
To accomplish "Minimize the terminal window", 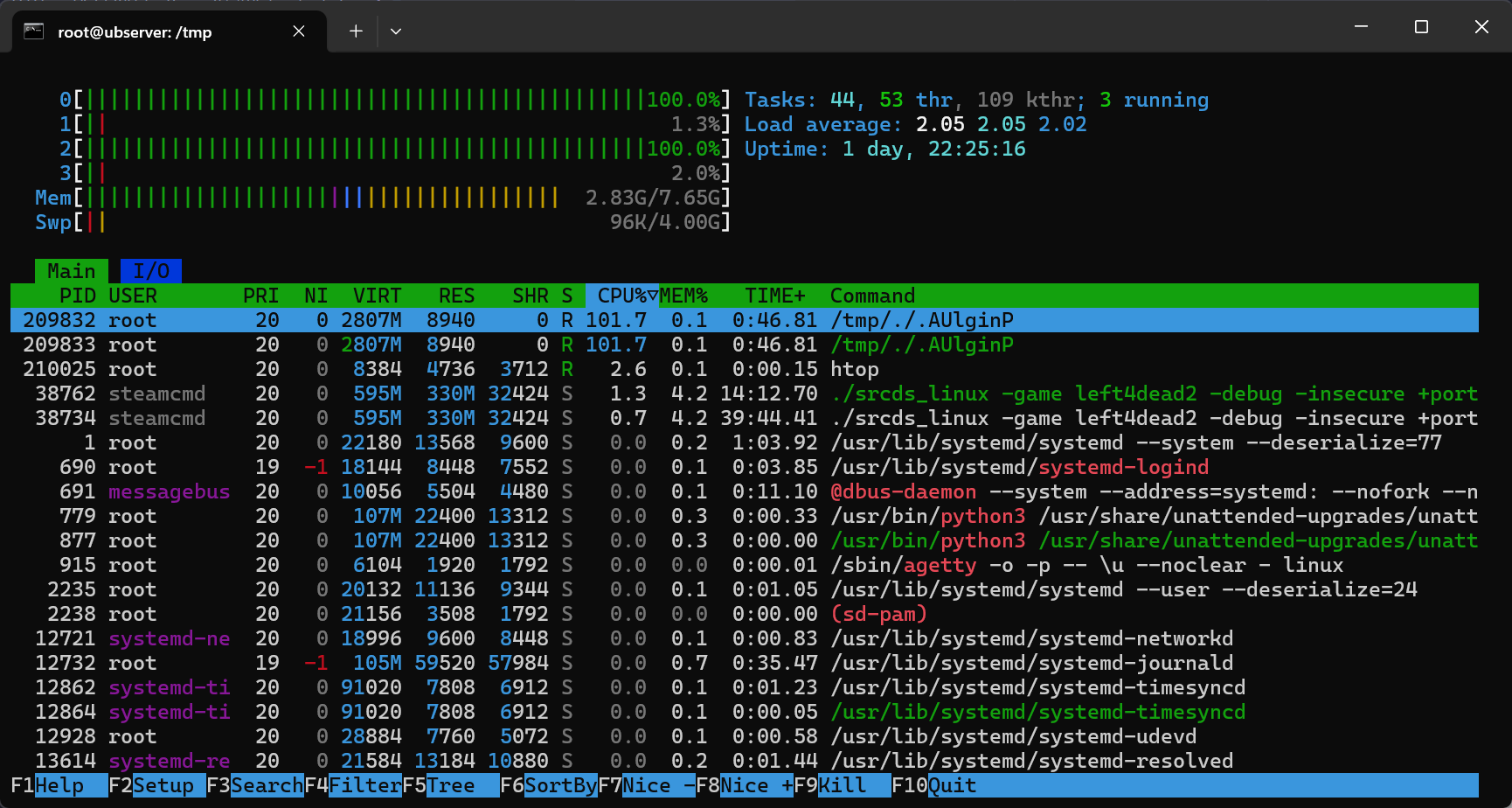I will [x=1361, y=27].
